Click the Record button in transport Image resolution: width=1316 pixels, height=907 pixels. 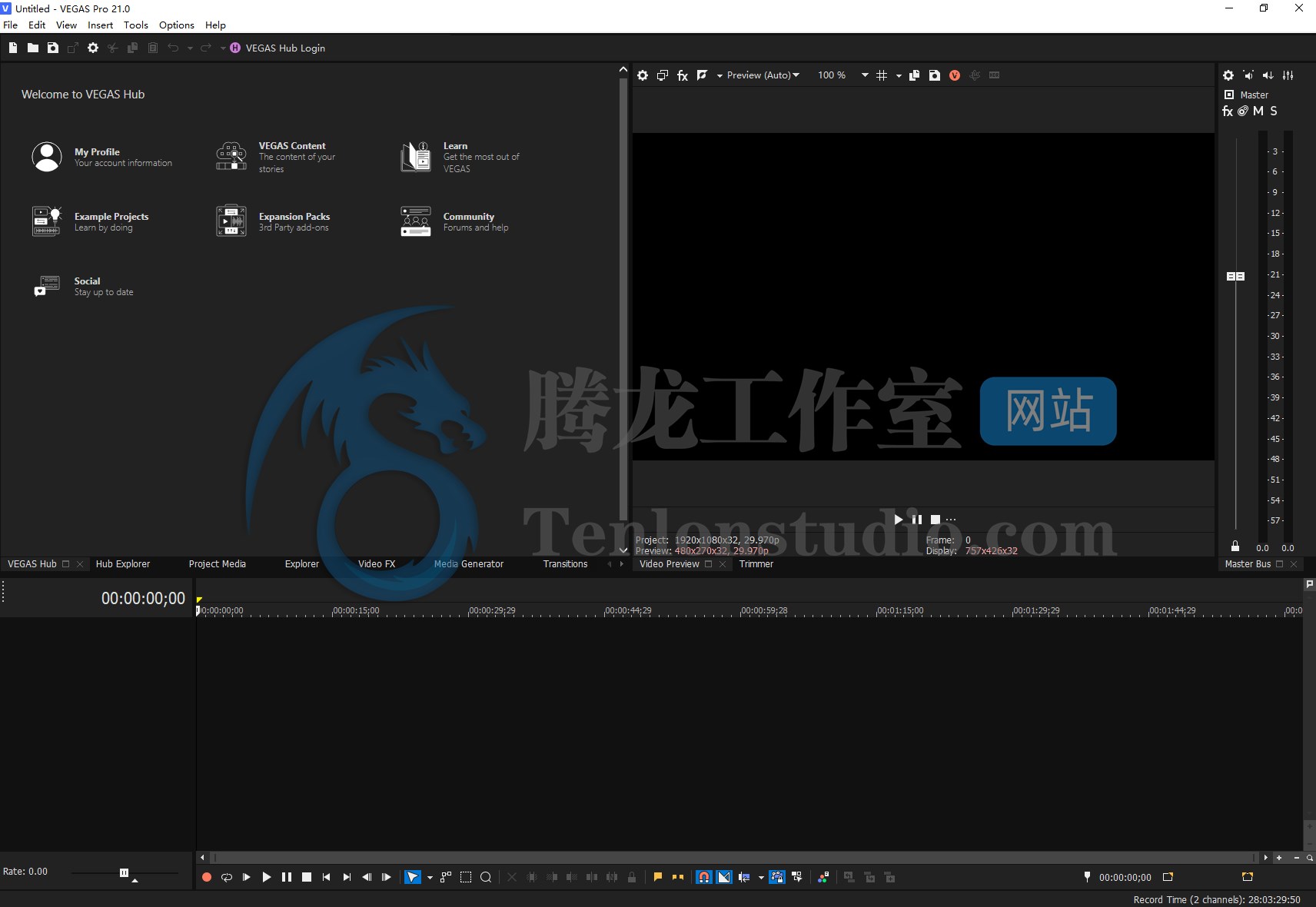click(207, 877)
